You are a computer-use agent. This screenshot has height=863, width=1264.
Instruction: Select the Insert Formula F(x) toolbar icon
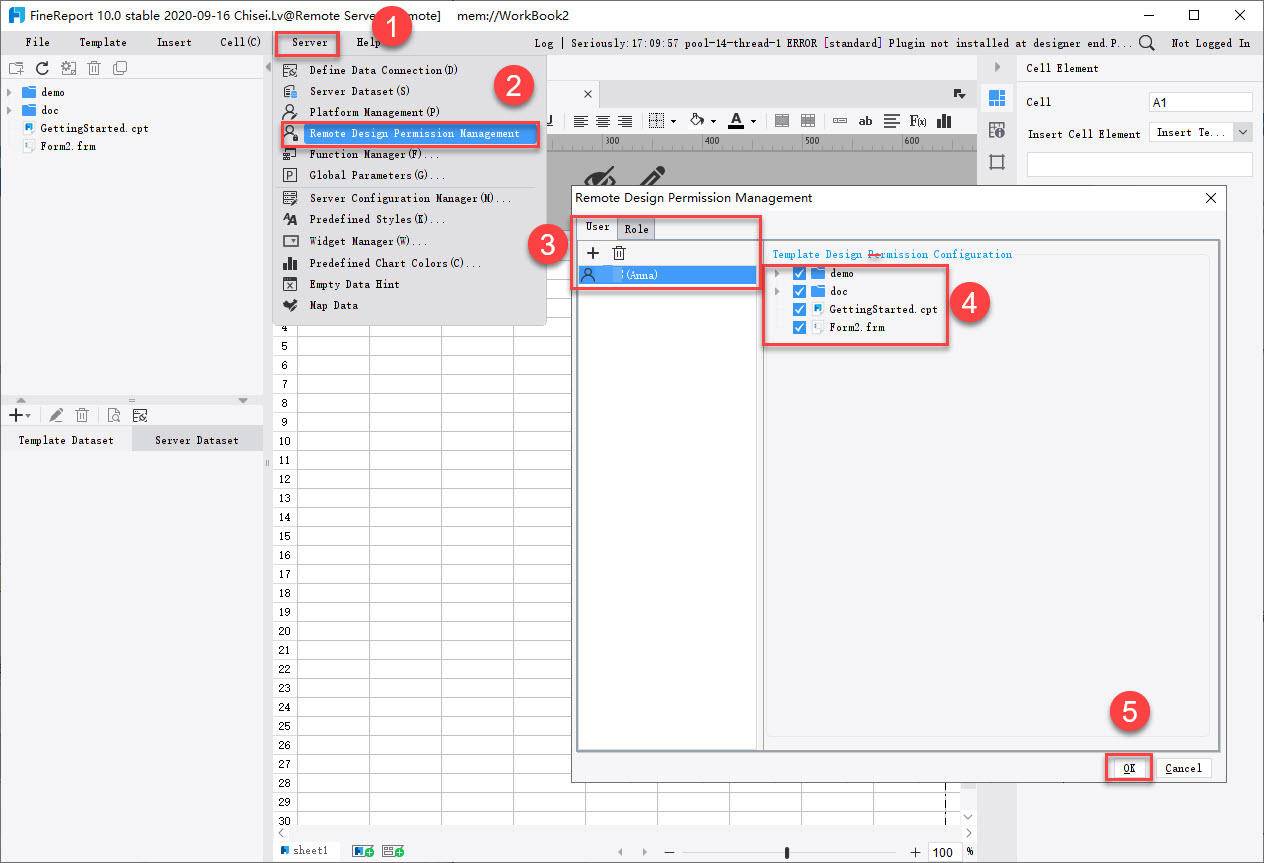point(916,121)
